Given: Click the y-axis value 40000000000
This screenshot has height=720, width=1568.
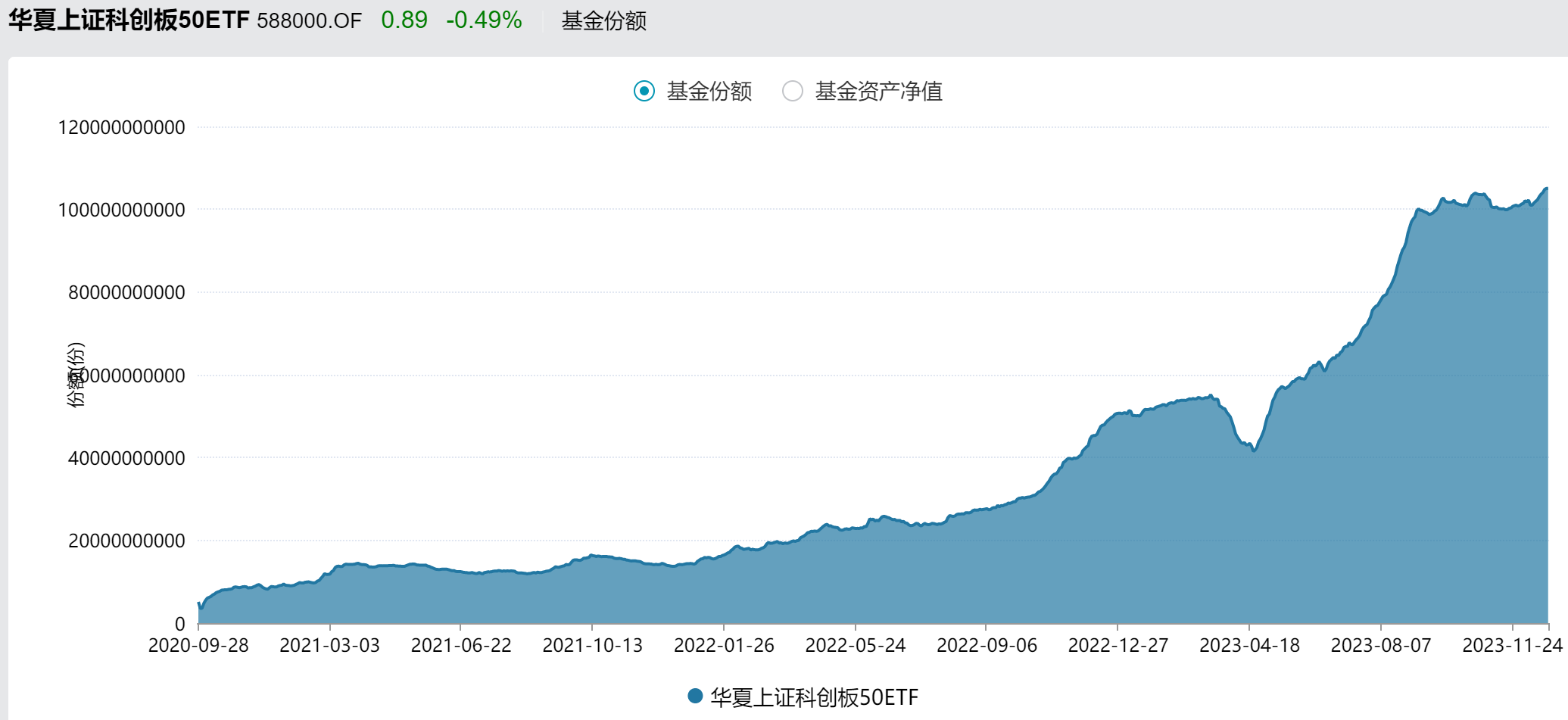Looking at the screenshot, I should pos(126,459).
